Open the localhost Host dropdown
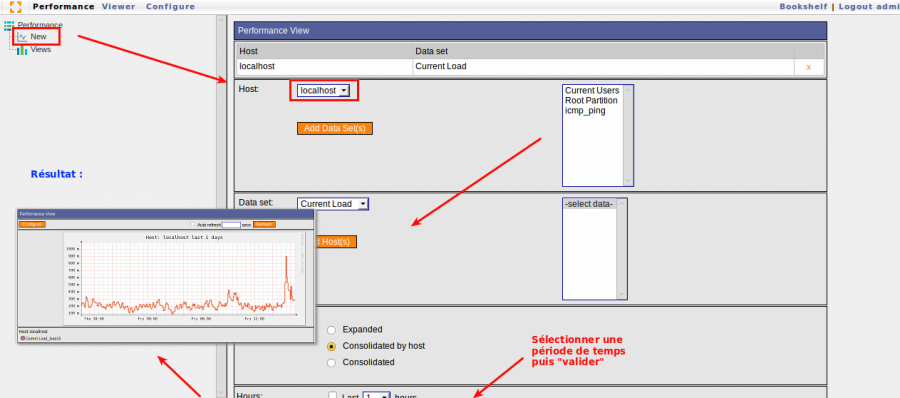Viewport: 900px width, 398px height. tap(324, 91)
